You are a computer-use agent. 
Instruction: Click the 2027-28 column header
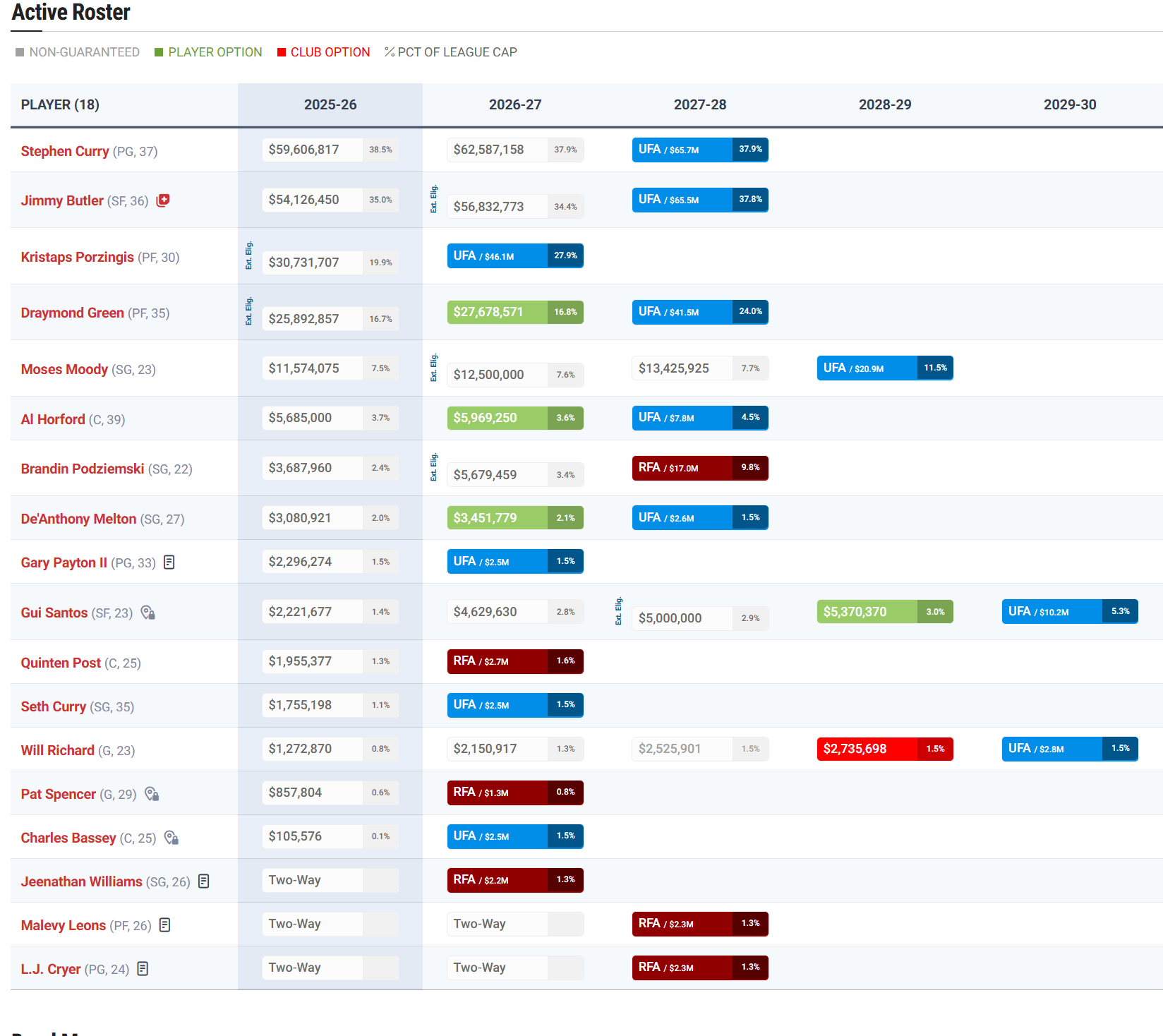pyautogui.click(x=700, y=104)
